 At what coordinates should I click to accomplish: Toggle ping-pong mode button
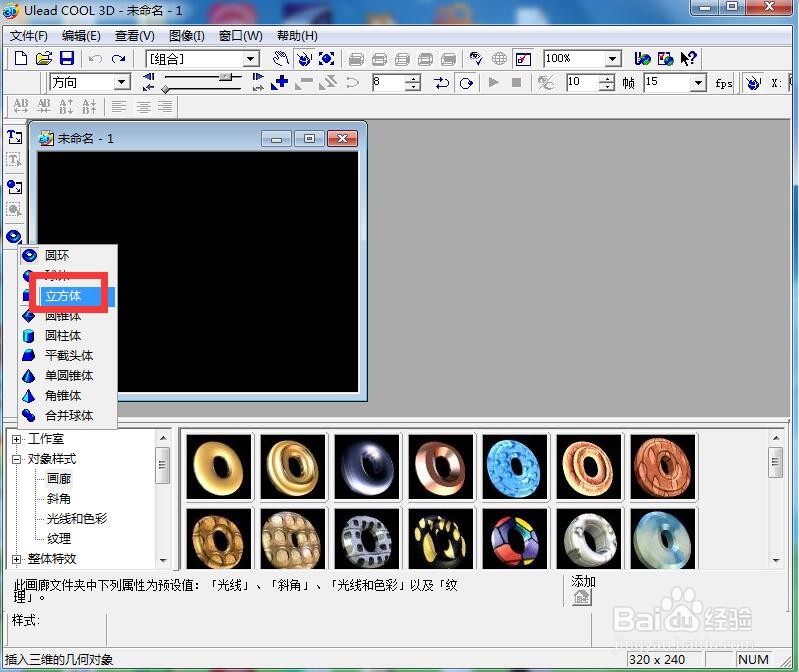[441, 82]
